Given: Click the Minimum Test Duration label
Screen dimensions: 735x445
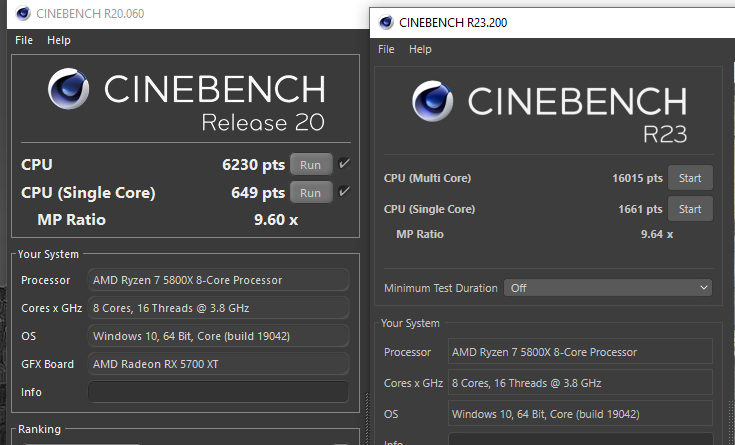Looking at the screenshot, I should [441, 288].
